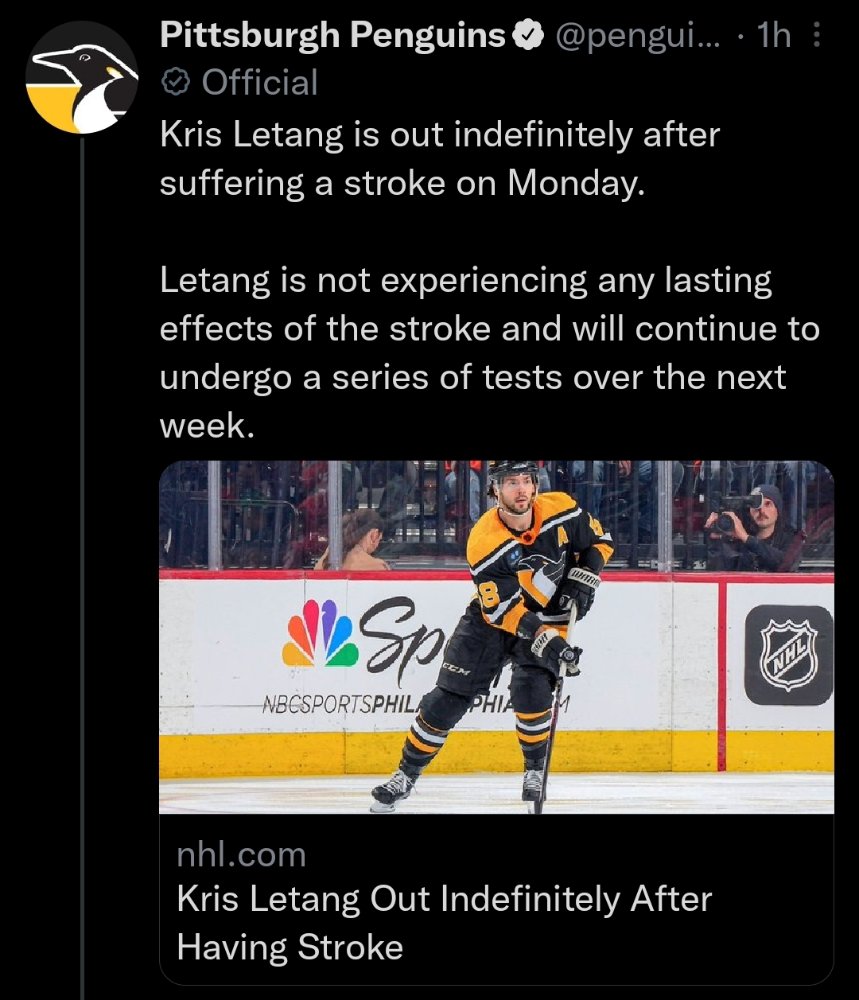Open the 1h tweet timestamp
The width and height of the screenshot is (859, 1000).
(x=772, y=36)
